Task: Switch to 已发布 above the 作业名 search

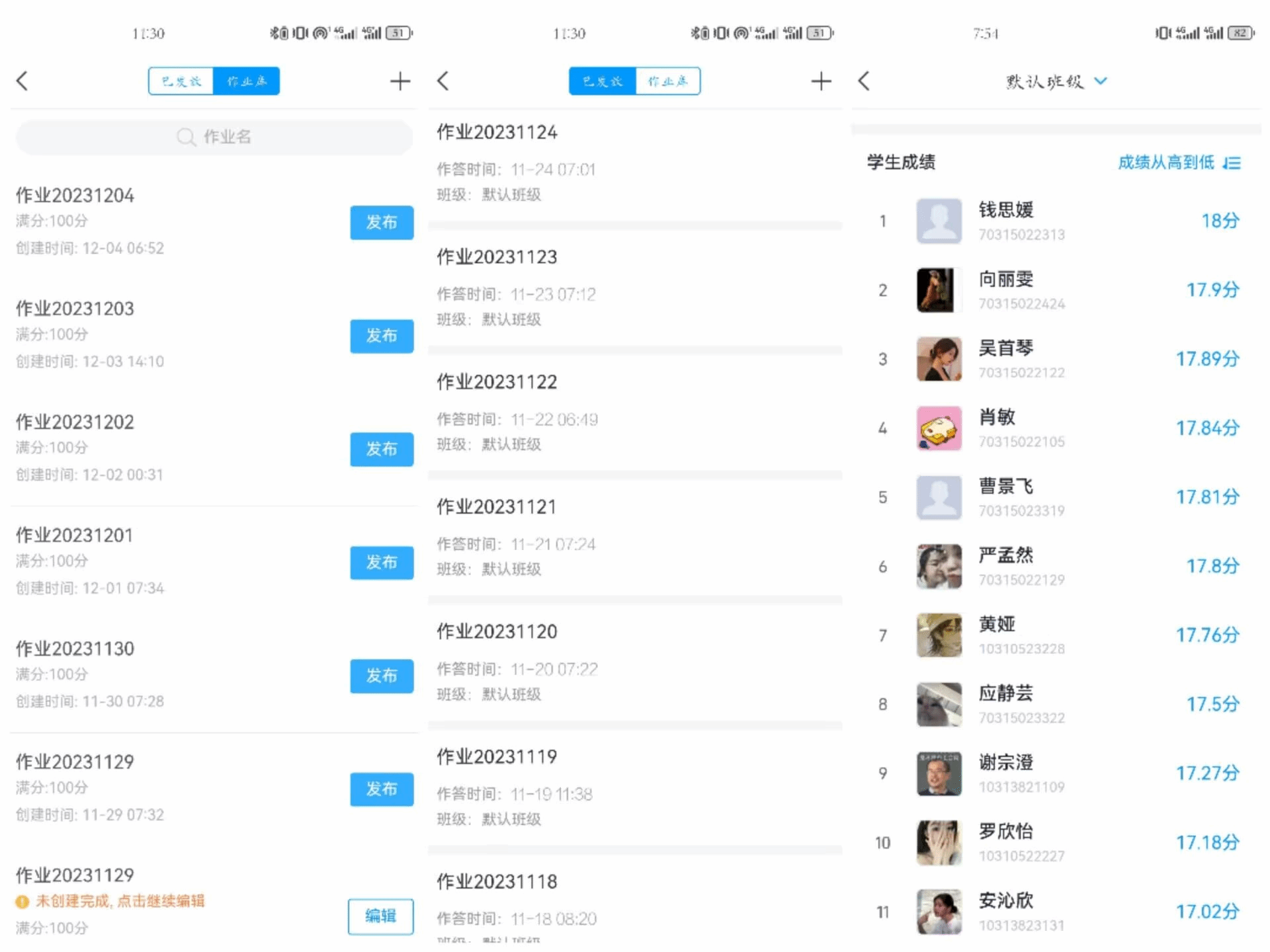Action: (x=181, y=81)
